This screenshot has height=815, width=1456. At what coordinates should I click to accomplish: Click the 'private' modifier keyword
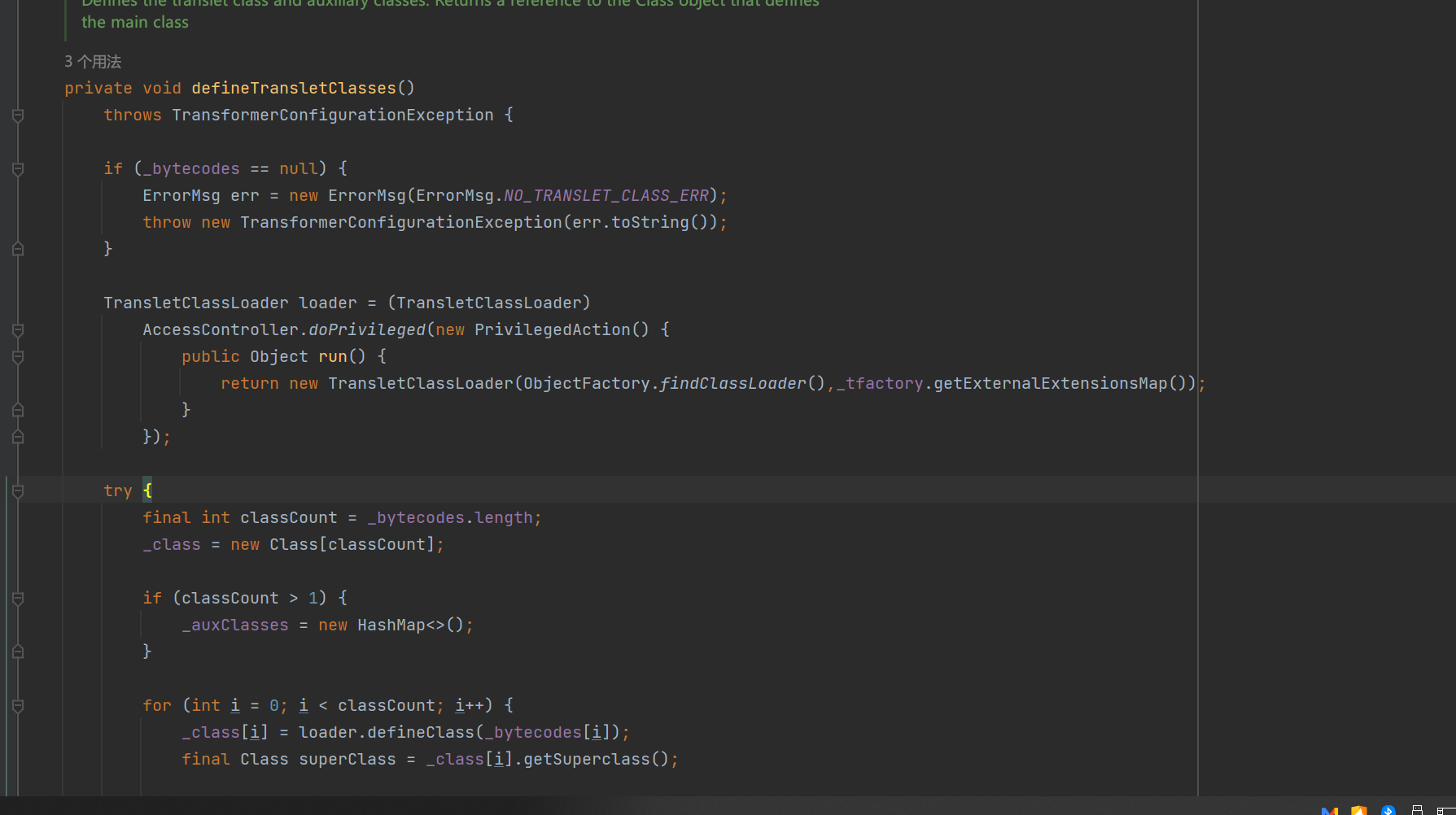click(98, 88)
